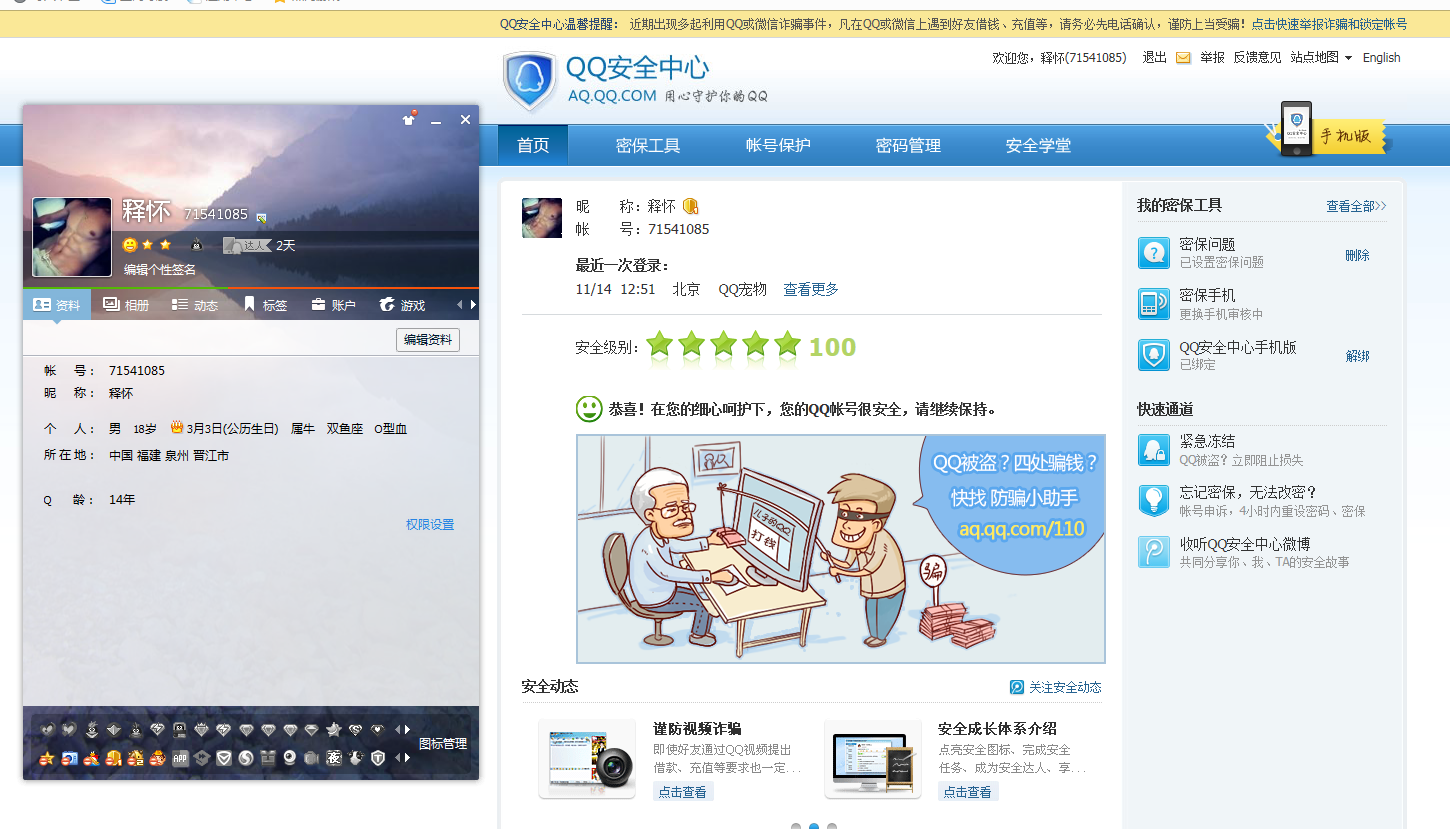
Task: Click the 退出 logout link
Action: point(1154,58)
